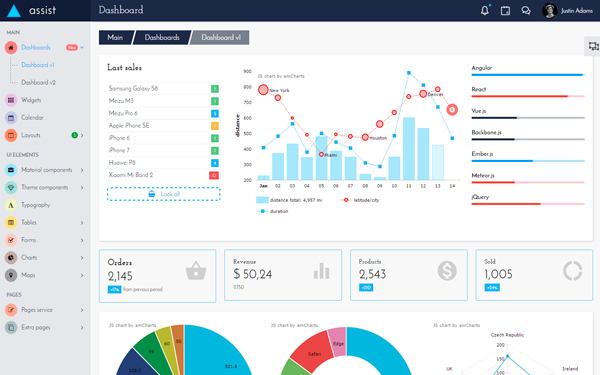Image resolution: width=600 pixels, height=375 pixels.
Task: Click Xiaomi Mi Band 2 sales row
Action: pos(163,175)
